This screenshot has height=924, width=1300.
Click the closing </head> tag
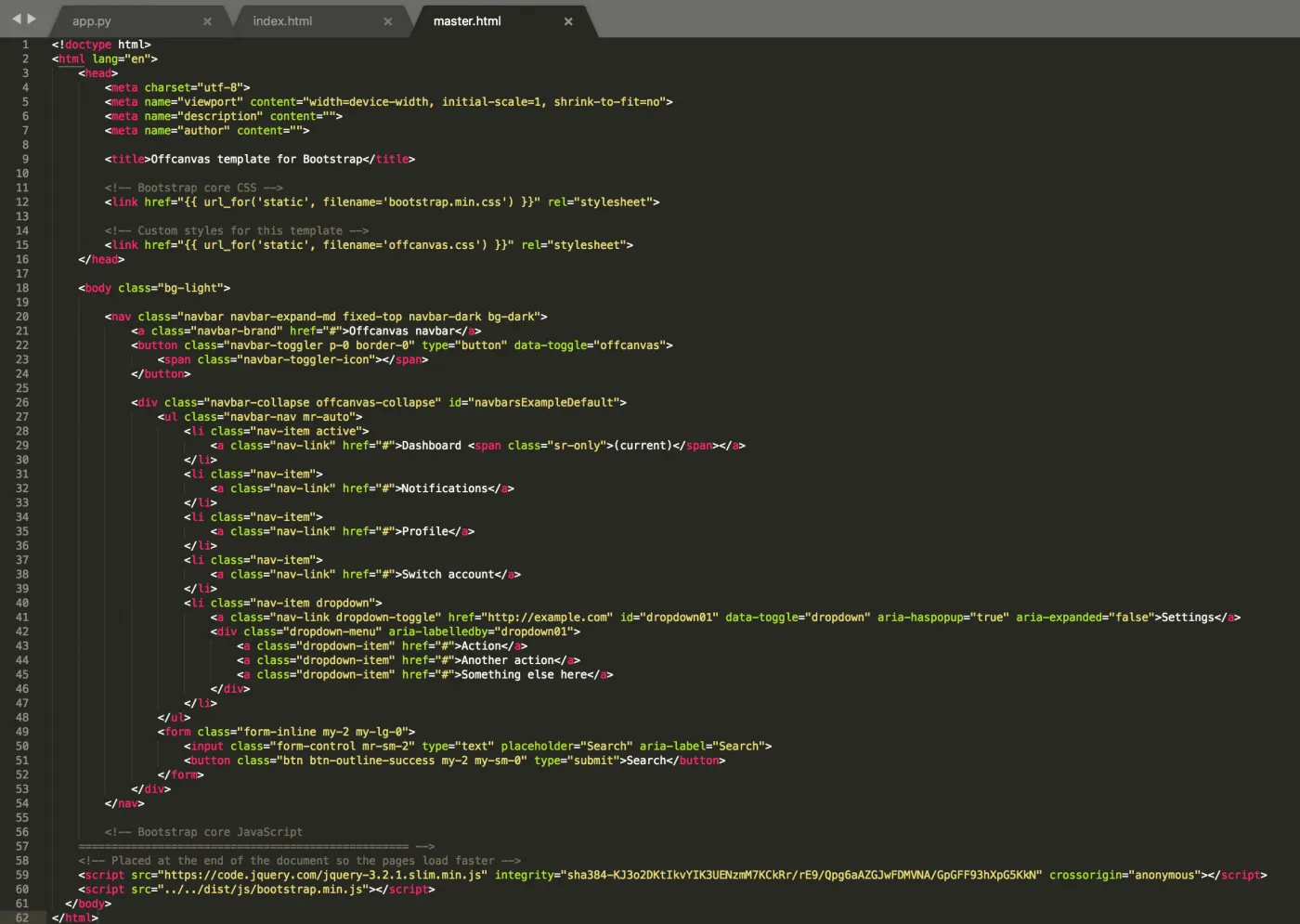click(x=101, y=259)
